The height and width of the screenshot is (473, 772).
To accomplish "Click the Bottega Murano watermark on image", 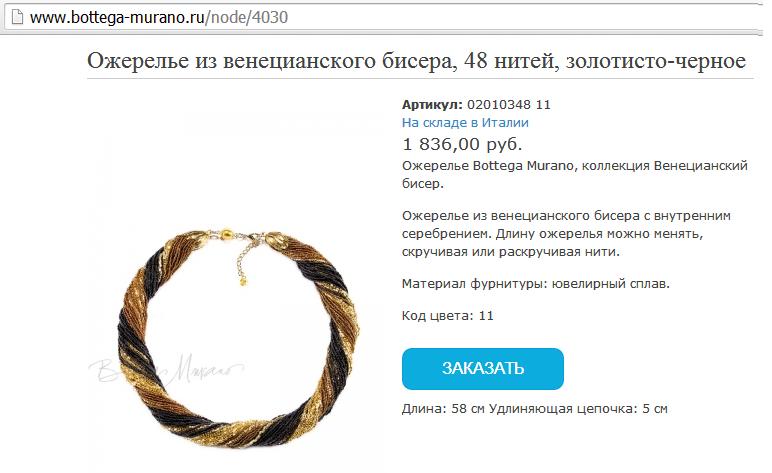I will [165, 370].
